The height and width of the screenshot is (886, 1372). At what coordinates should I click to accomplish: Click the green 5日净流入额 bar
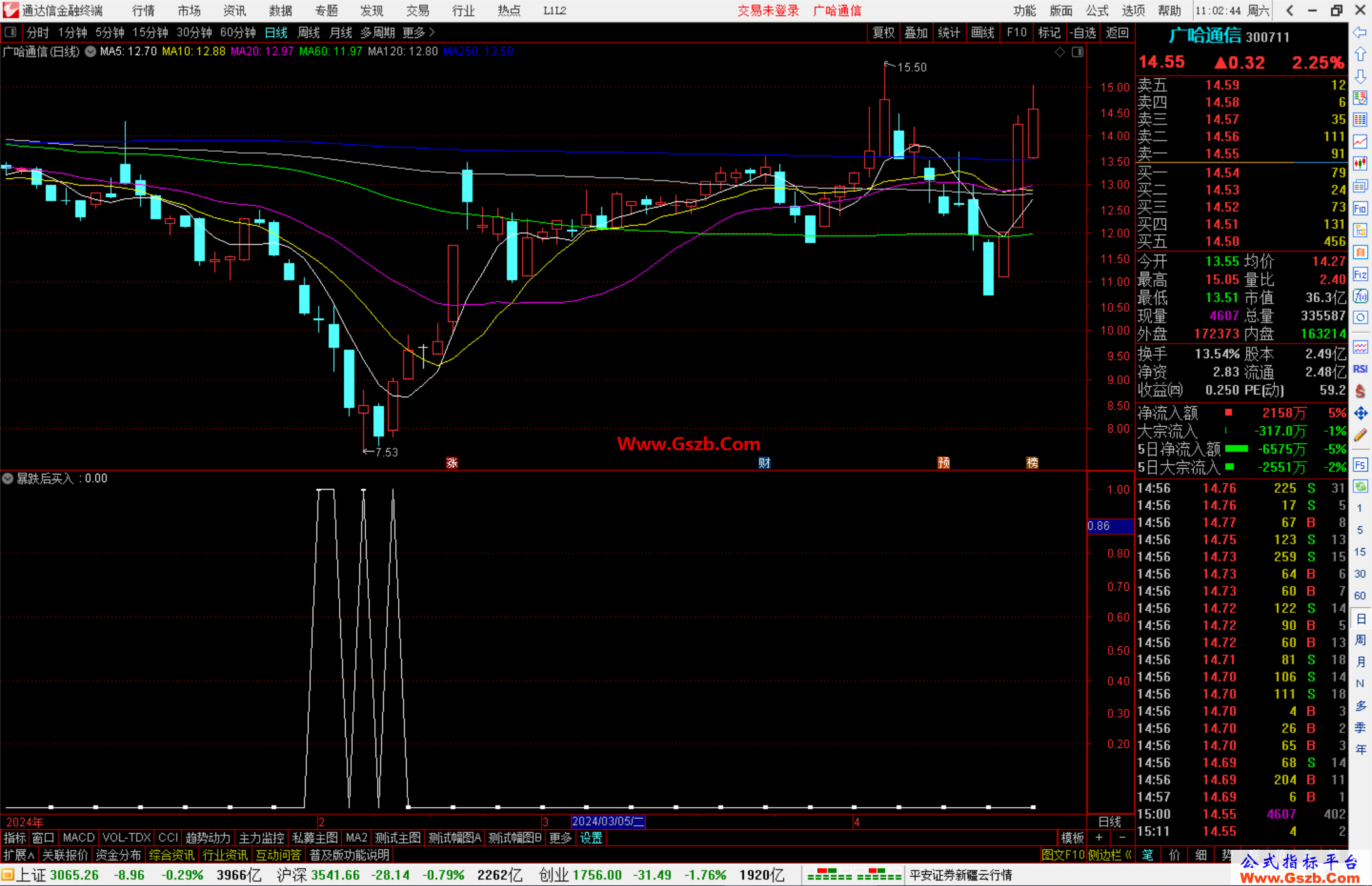tap(1236, 449)
